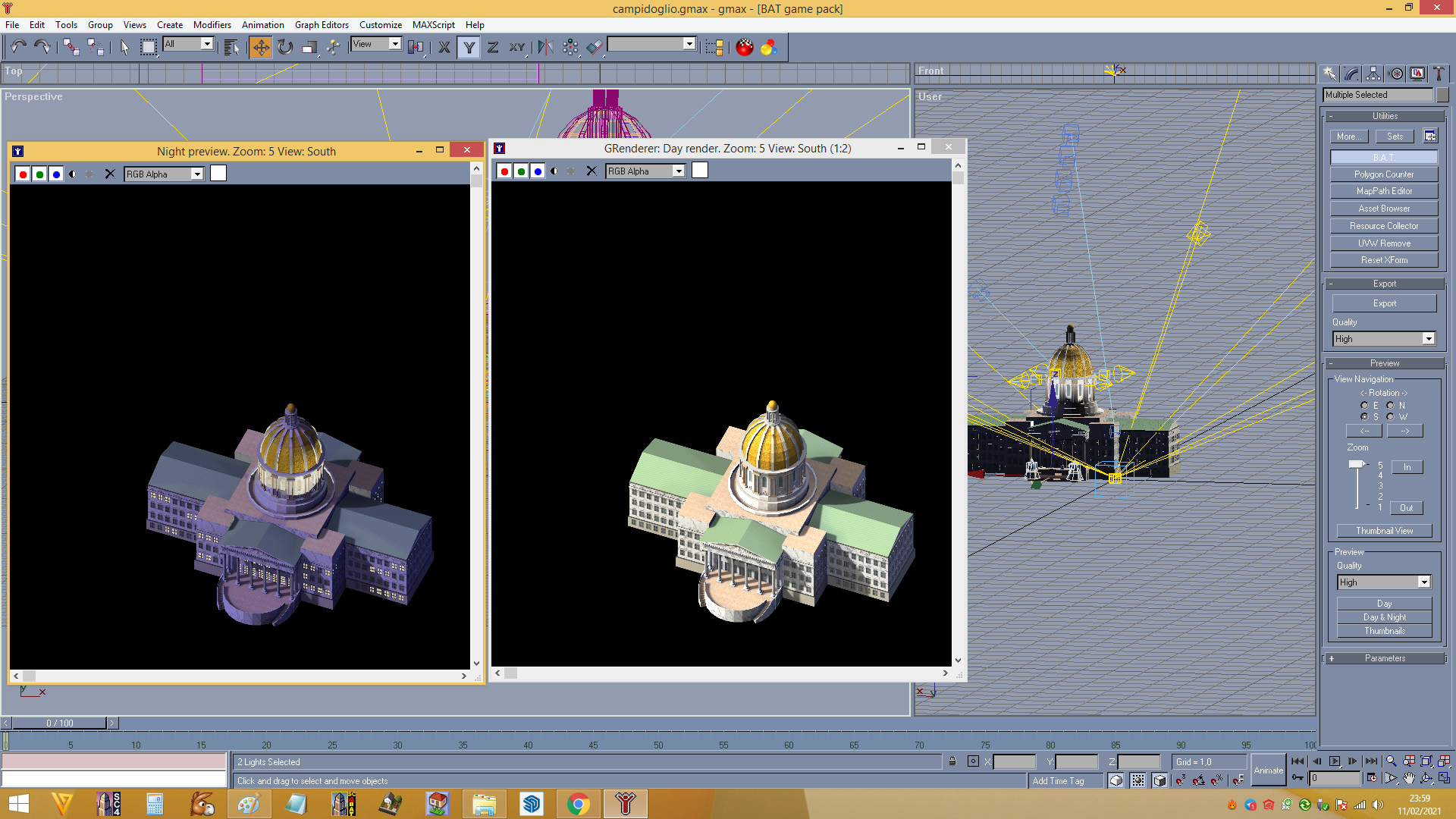
Task: Open the Display command panel tab
Action: click(1417, 74)
